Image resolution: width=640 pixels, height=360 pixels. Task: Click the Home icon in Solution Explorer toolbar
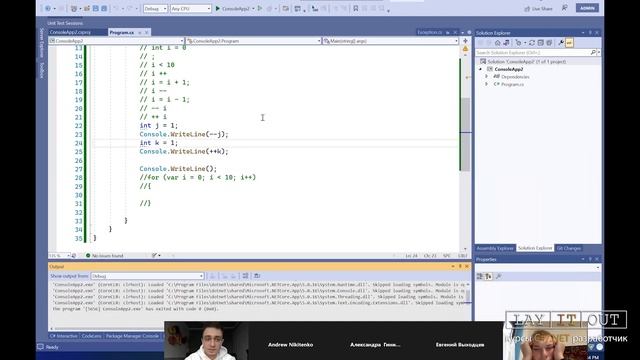(498, 43)
